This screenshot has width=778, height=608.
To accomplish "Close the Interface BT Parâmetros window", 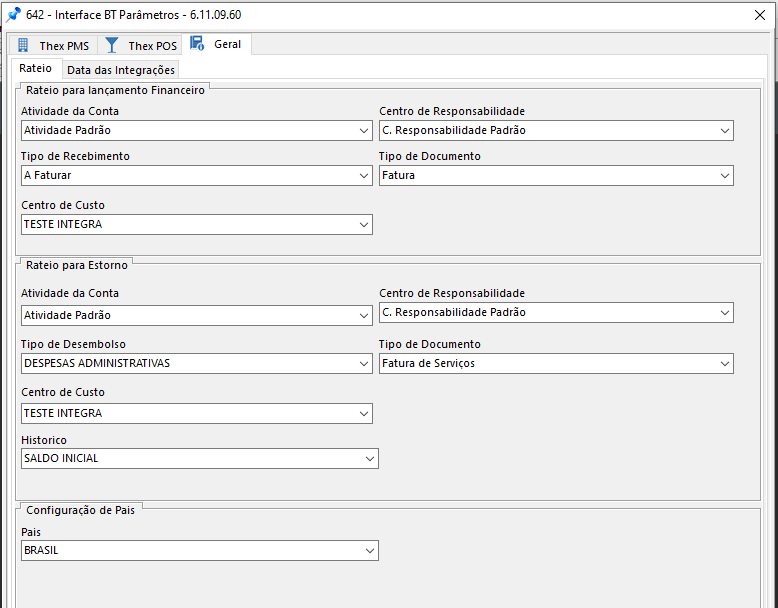I will 760,15.
